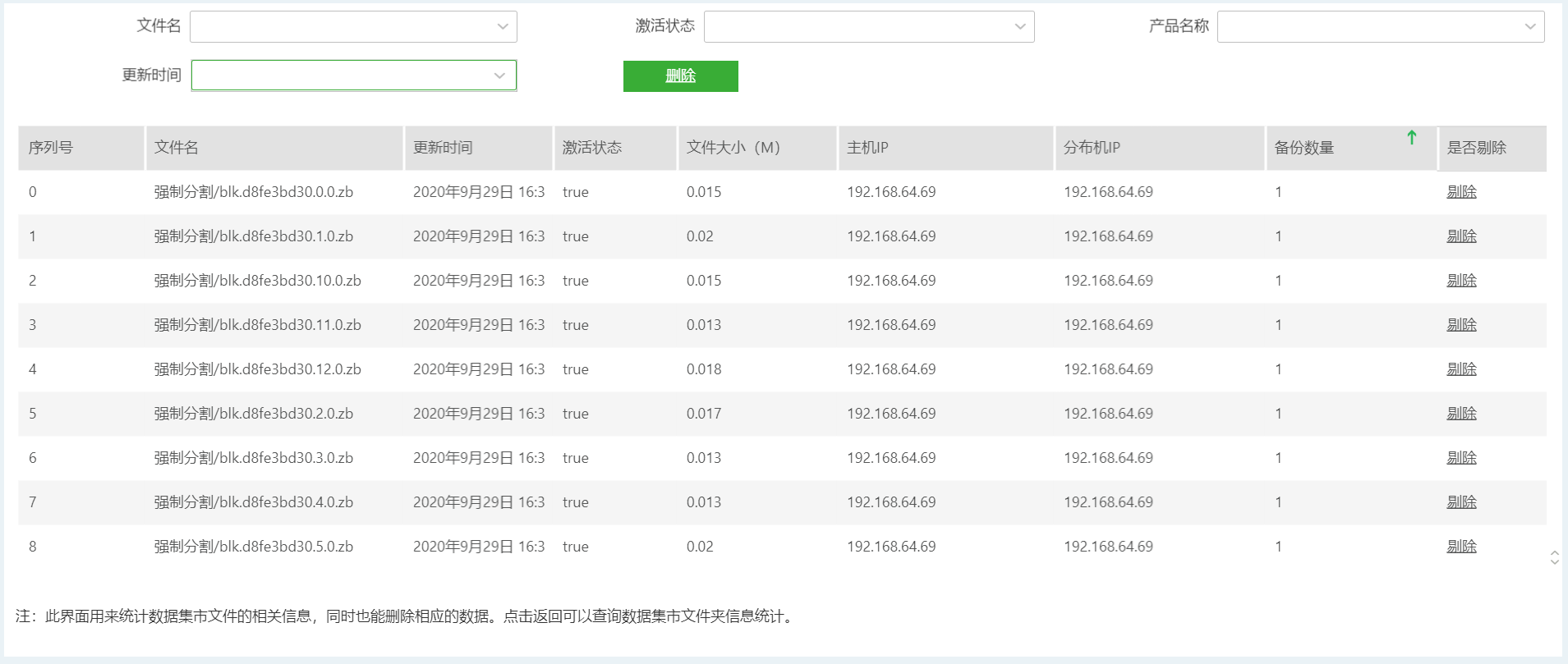Sort by the 文件名 column header
This screenshot has height=664, width=1568.
tap(177, 148)
